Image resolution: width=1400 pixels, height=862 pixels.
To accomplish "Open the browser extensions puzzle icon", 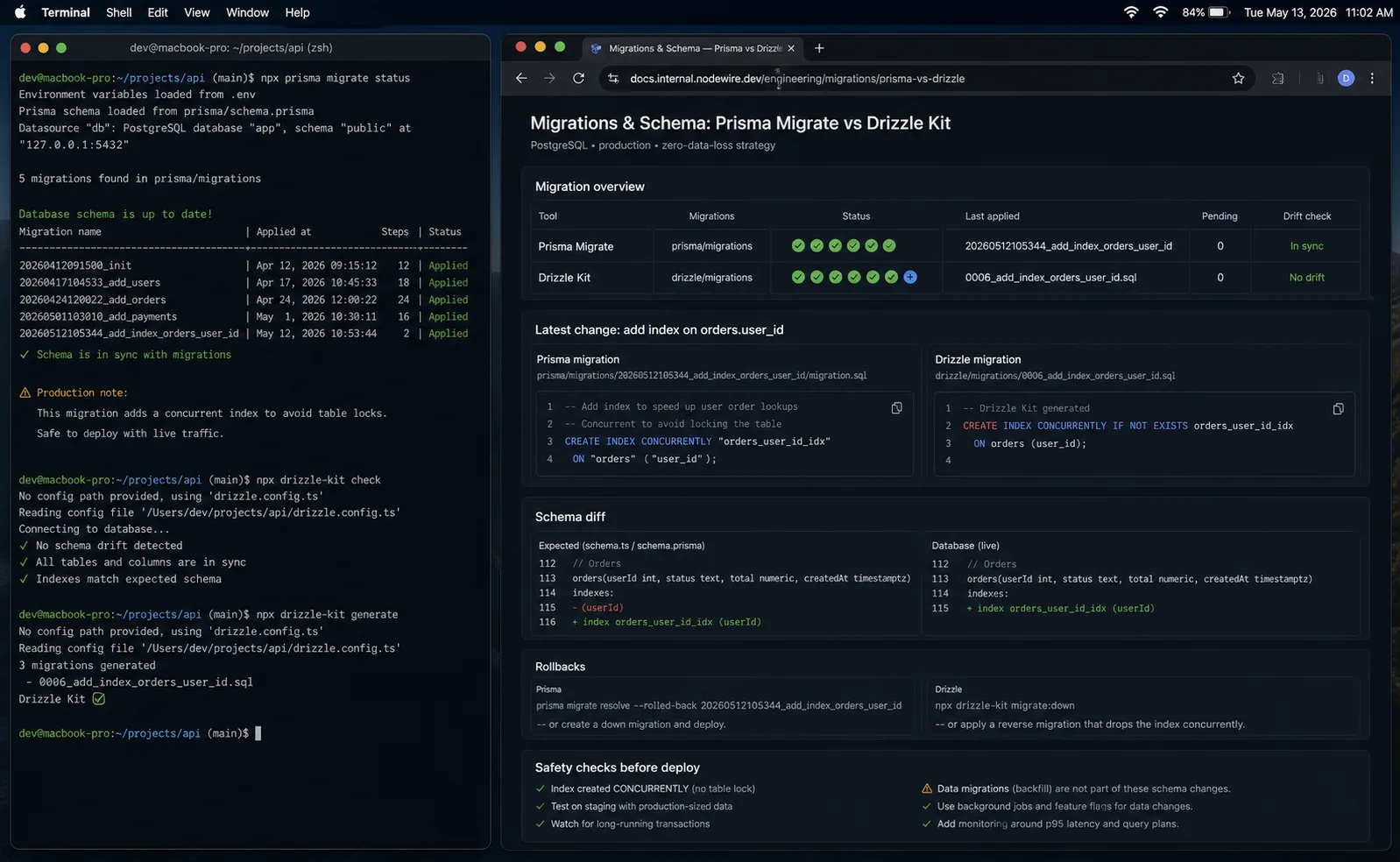I will [x=1277, y=78].
